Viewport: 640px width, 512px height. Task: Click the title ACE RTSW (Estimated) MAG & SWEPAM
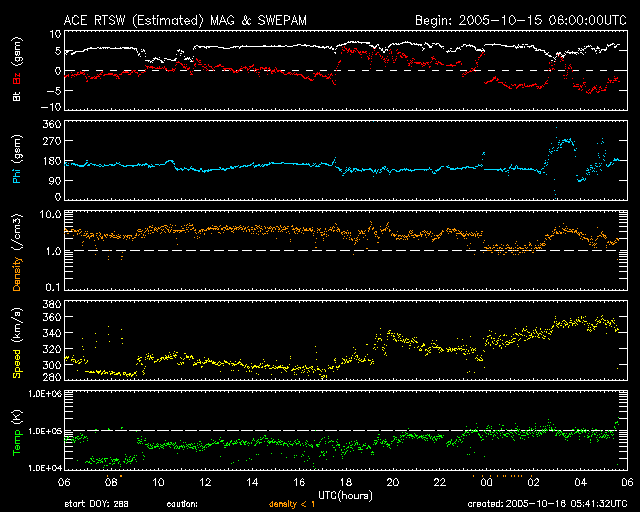tap(185, 20)
